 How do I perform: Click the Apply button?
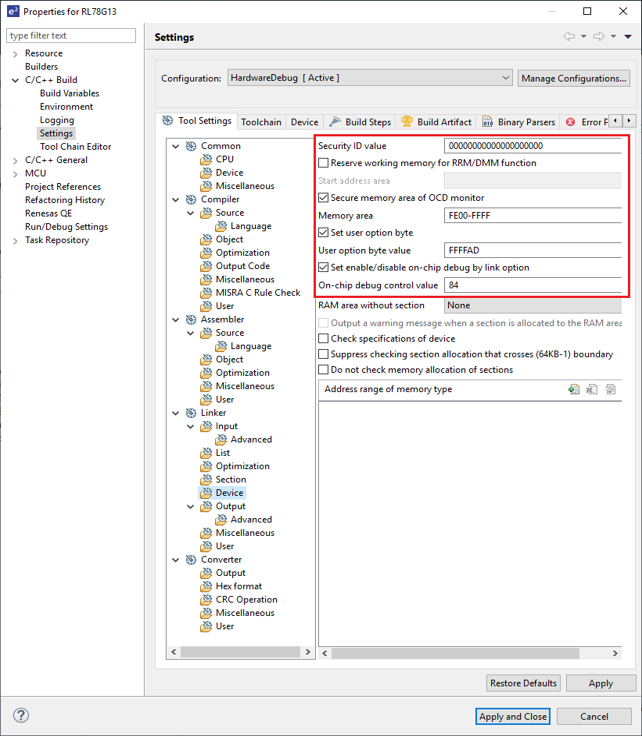pyautogui.click(x=601, y=683)
